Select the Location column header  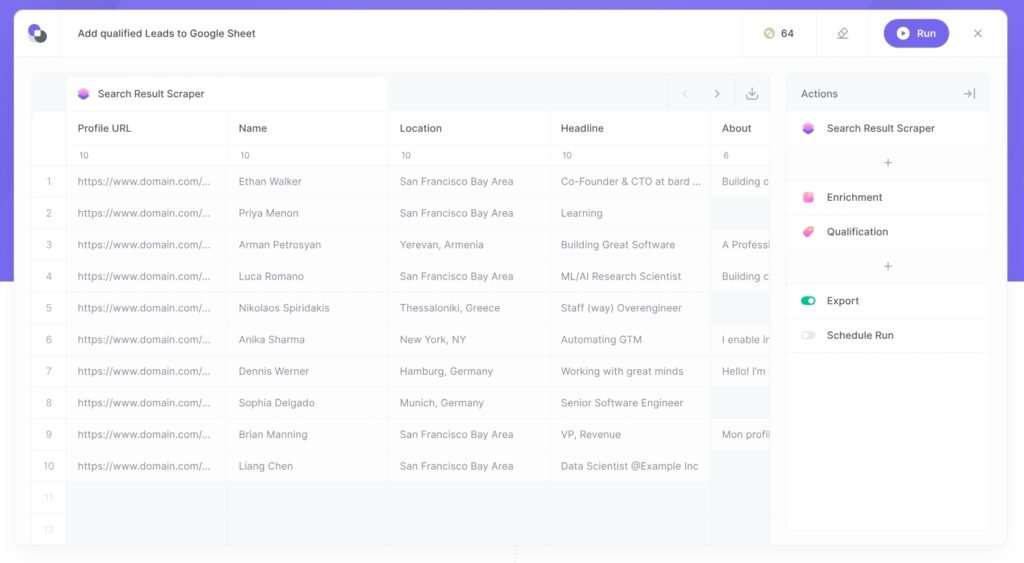pyautogui.click(x=421, y=128)
